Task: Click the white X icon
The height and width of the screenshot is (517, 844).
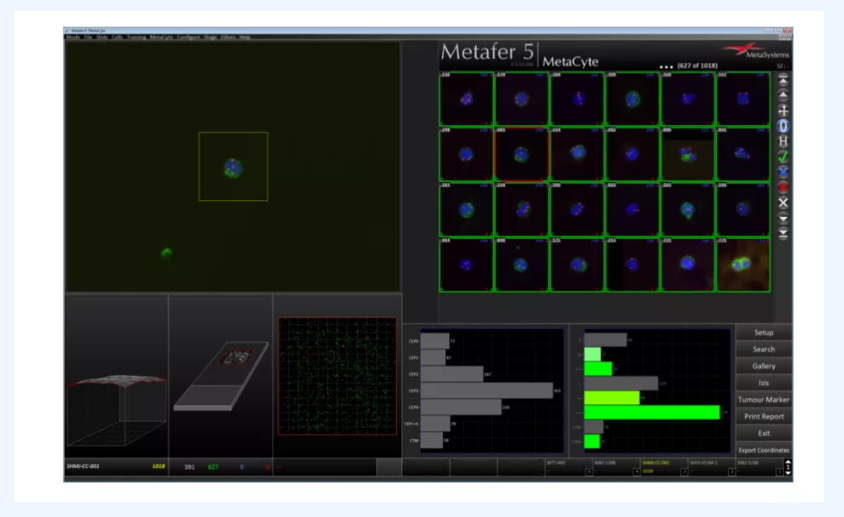Action: 783,202
